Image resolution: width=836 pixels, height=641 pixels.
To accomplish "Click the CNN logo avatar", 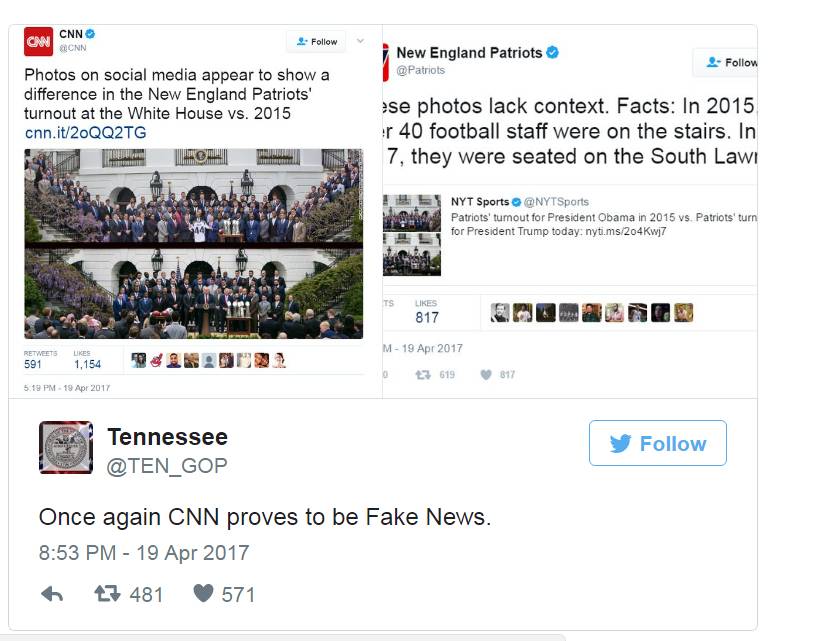I will (x=38, y=42).
